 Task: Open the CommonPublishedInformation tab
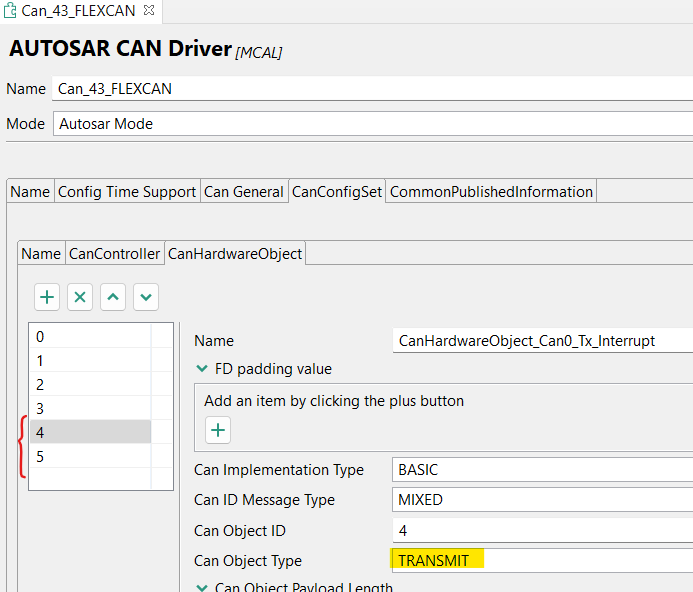coord(491,191)
